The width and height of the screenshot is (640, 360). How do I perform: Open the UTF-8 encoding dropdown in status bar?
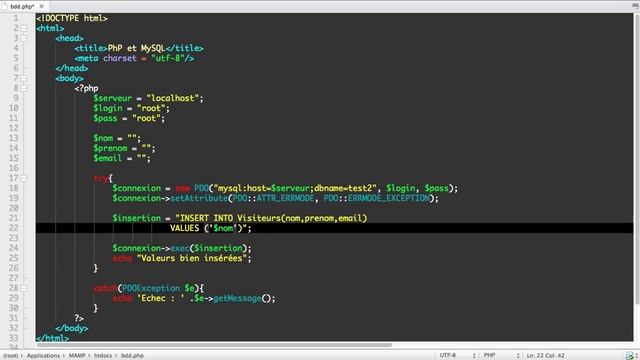pos(457,356)
